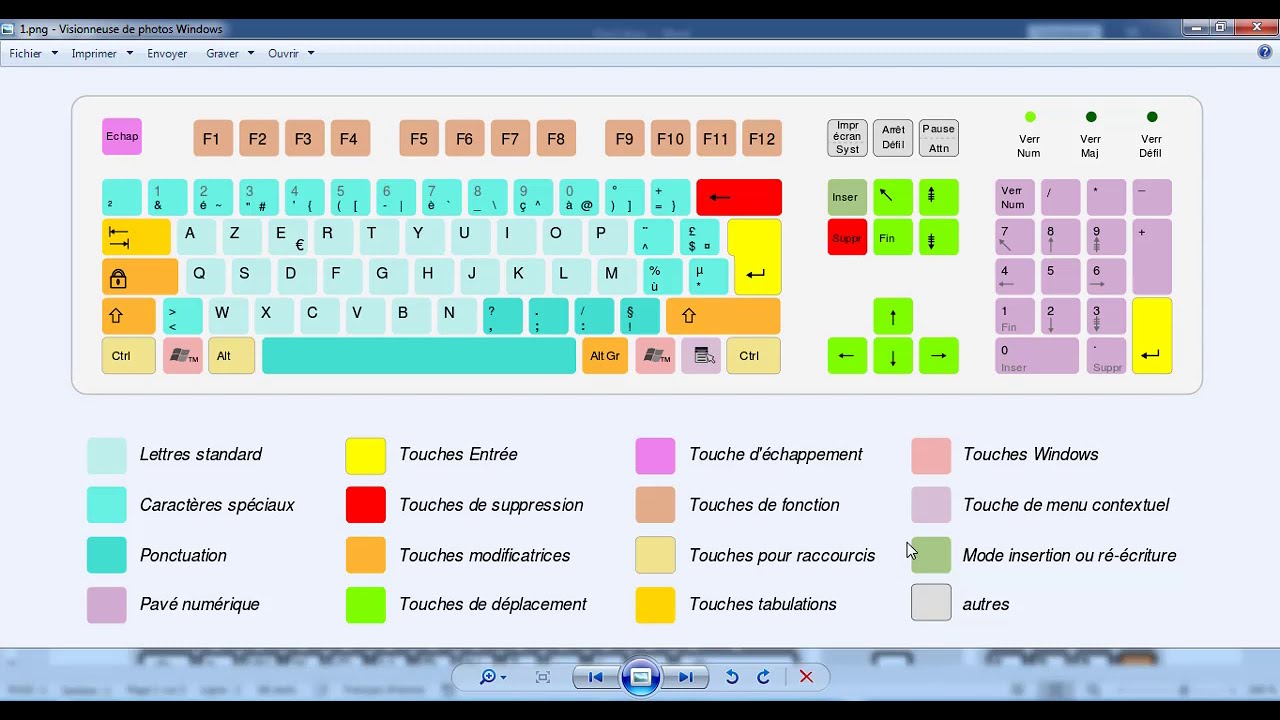Viewport: 1280px width, 720px height.
Task: Rotate the photo clockwise
Action: pyautogui.click(x=763, y=677)
